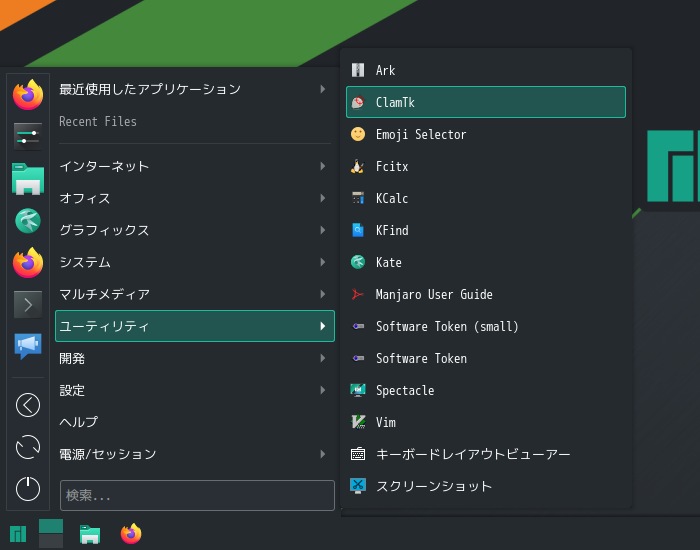Open the ヘルプ menu entry
This screenshot has width=700, height=550.
pyautogui.click(x=195, y=422)
